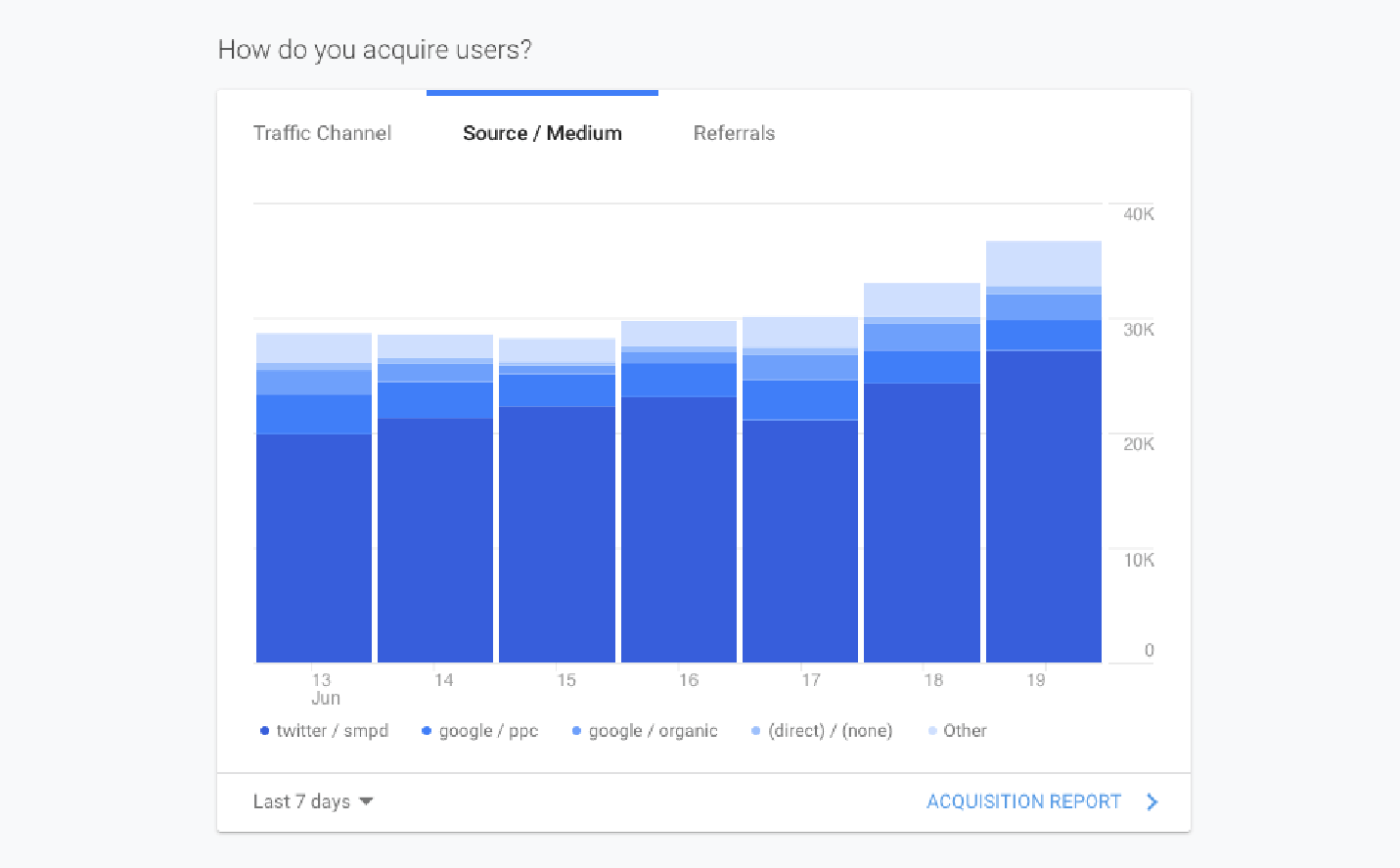Click the June 17 bar's google / ppc segment
1400x868 pixels.
point(800,399)
